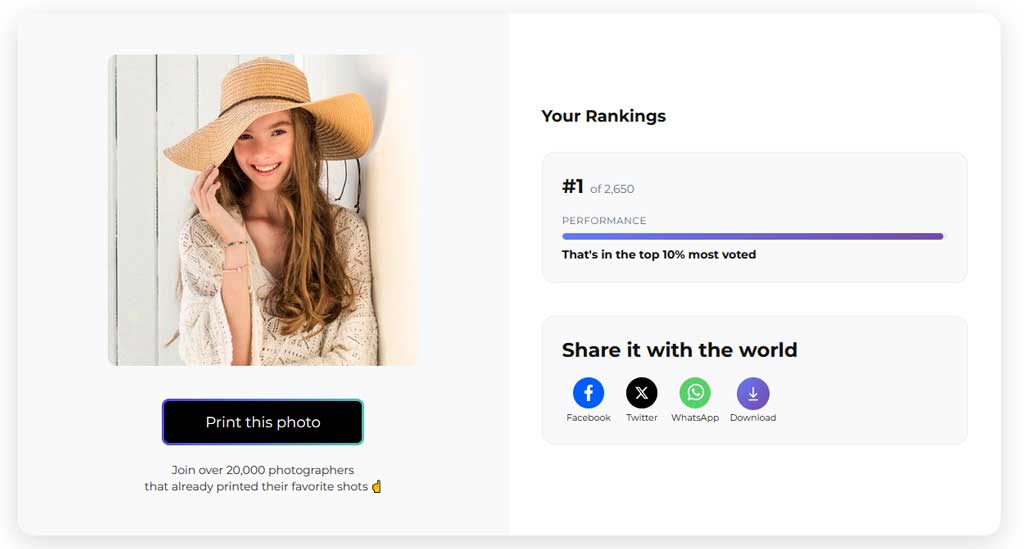Click the "WhatsApp" text label

[x=695, y=418]
